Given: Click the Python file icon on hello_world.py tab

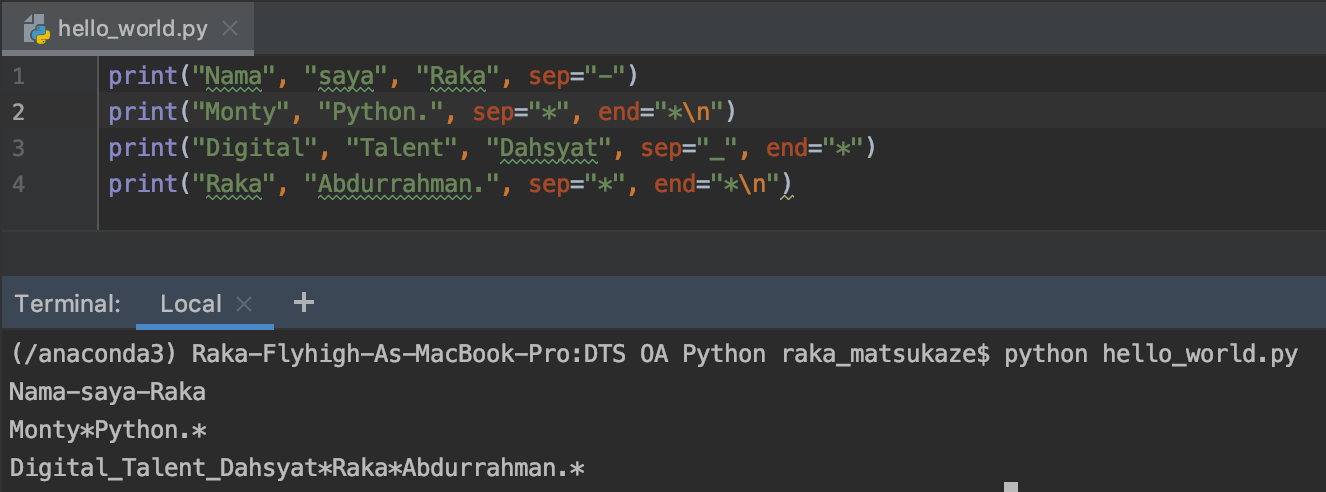Looking at the screenshot, I should tap(37, 28).
